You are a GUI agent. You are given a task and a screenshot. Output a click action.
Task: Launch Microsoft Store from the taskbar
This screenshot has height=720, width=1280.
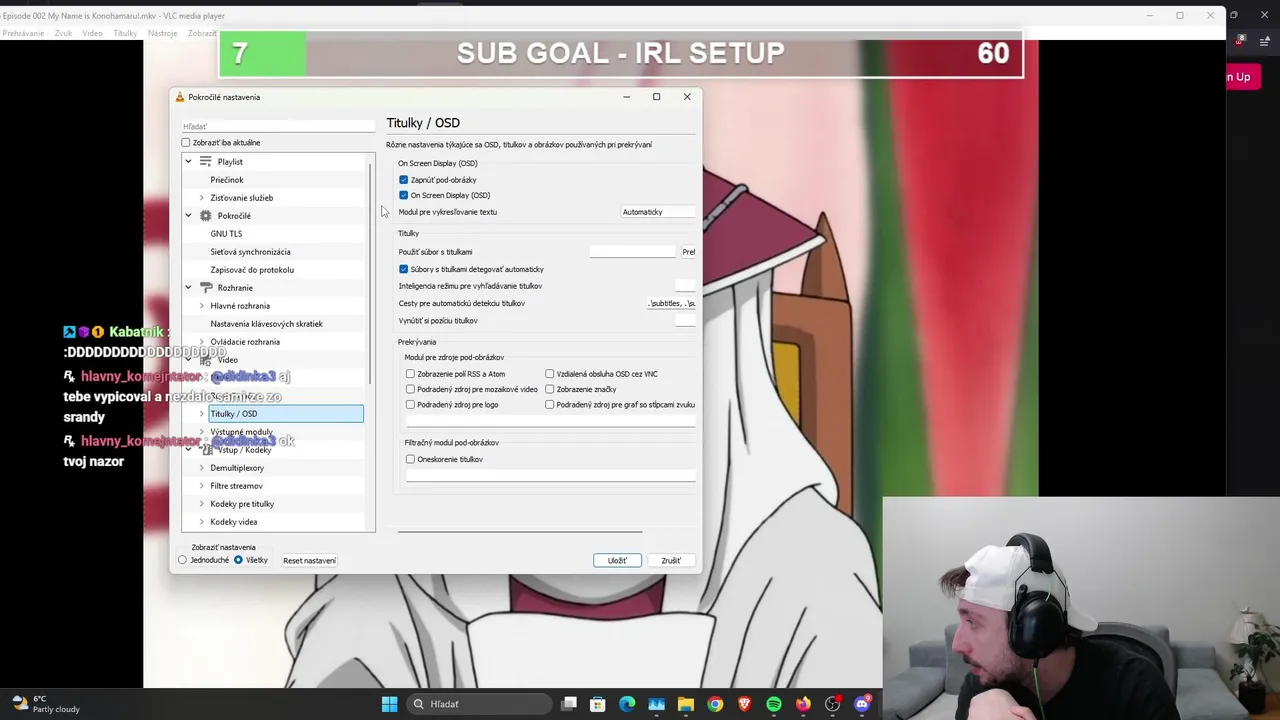(598, 704)
